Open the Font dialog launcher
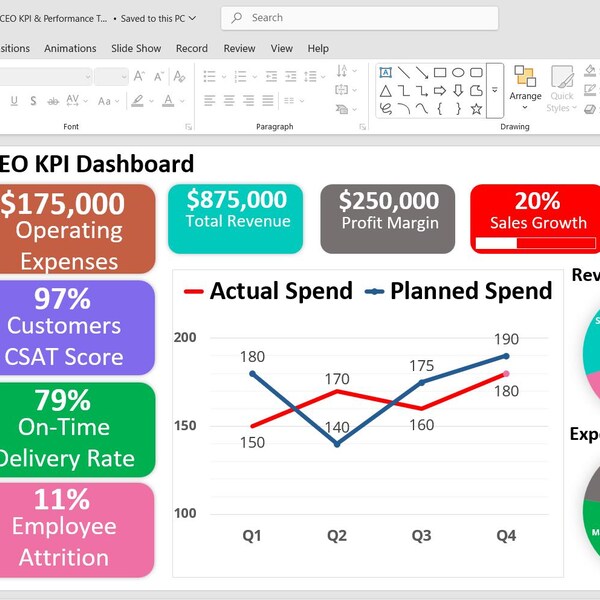600x600 pixels. point(188,127)
